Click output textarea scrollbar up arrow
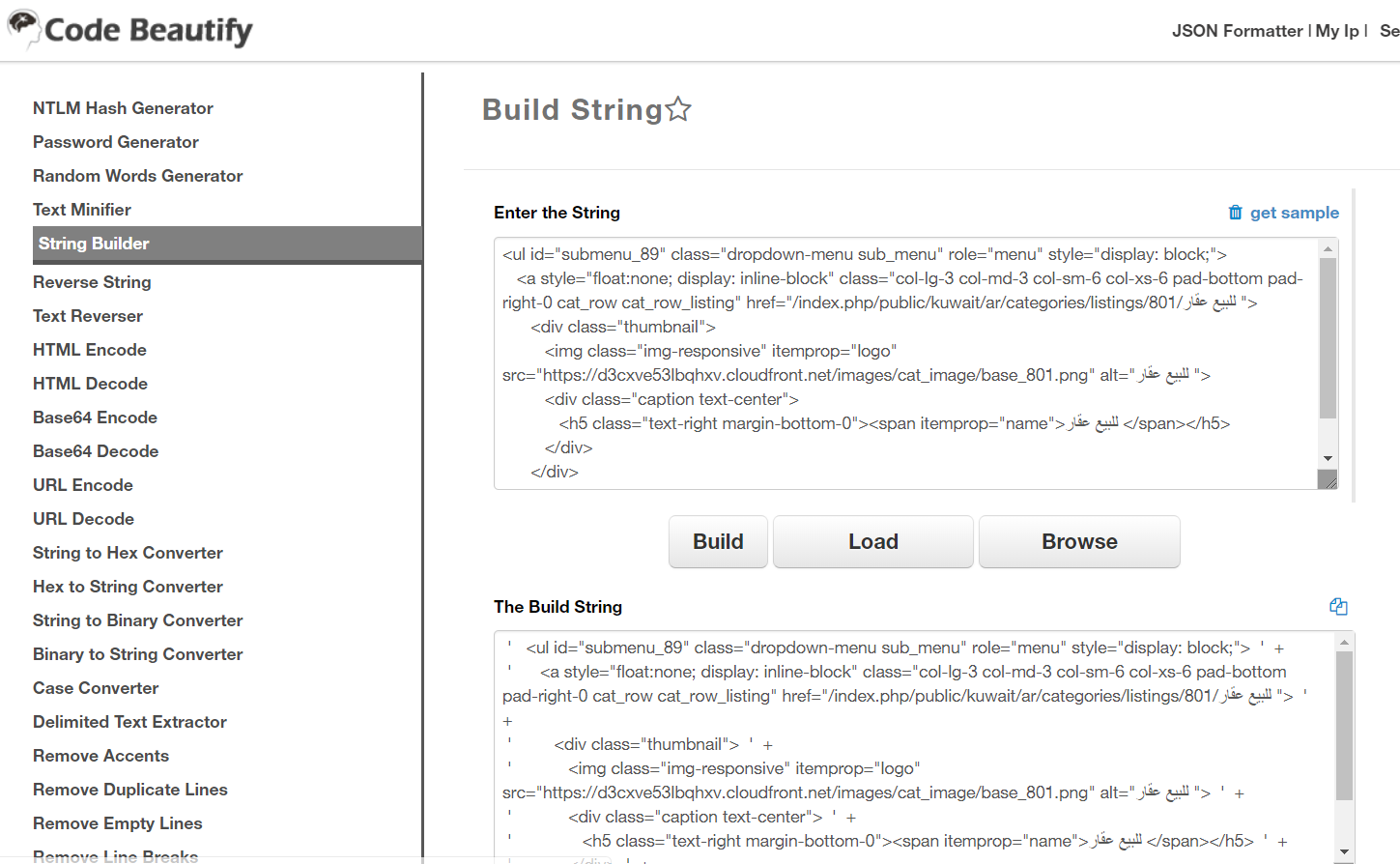Image resolution: width=1400 pixels, height=864 pixels. click(1344, 642)
